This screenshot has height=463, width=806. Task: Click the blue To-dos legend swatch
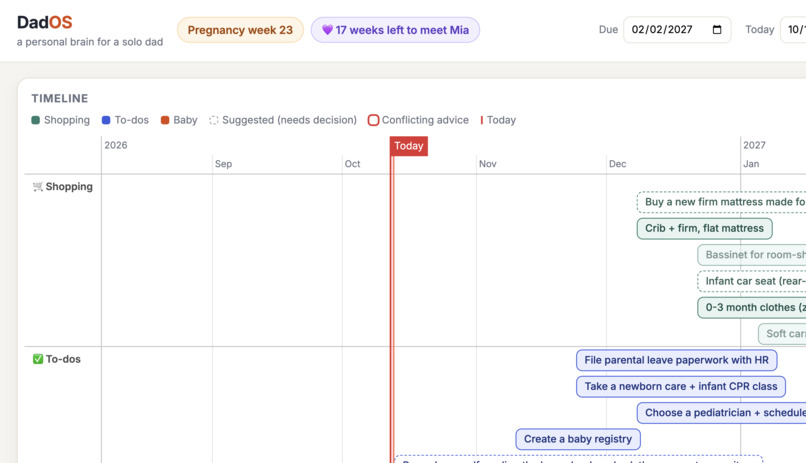pyautogui.click(x=106, y=120)
